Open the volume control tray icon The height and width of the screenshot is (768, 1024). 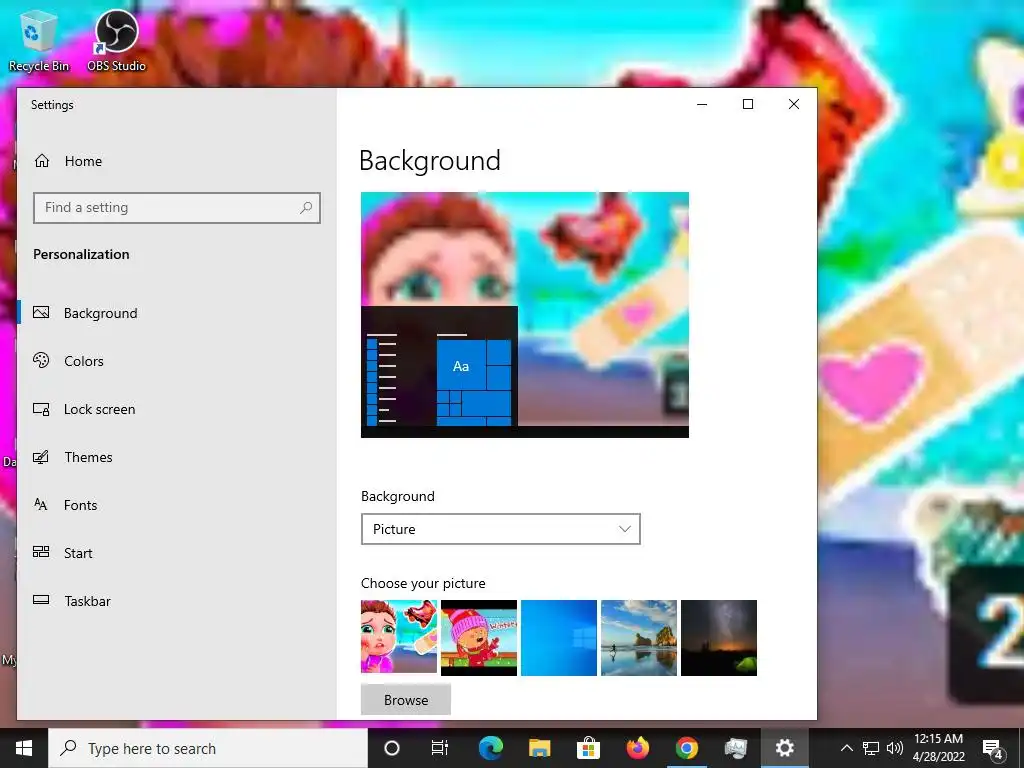[895, 748]
